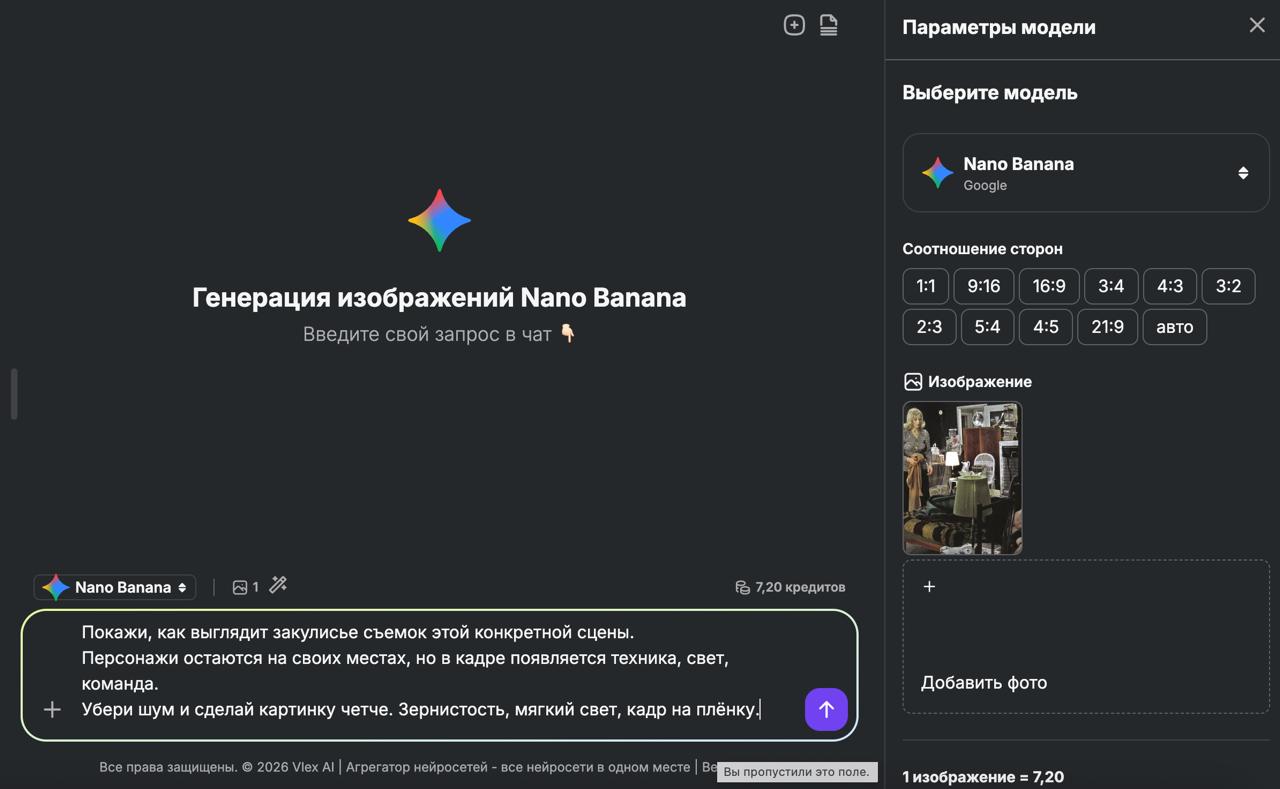This screenshot has width=1280, height=789.
Task: Click the magic wand prompt enhancer icon
Action: pos(277,585)
